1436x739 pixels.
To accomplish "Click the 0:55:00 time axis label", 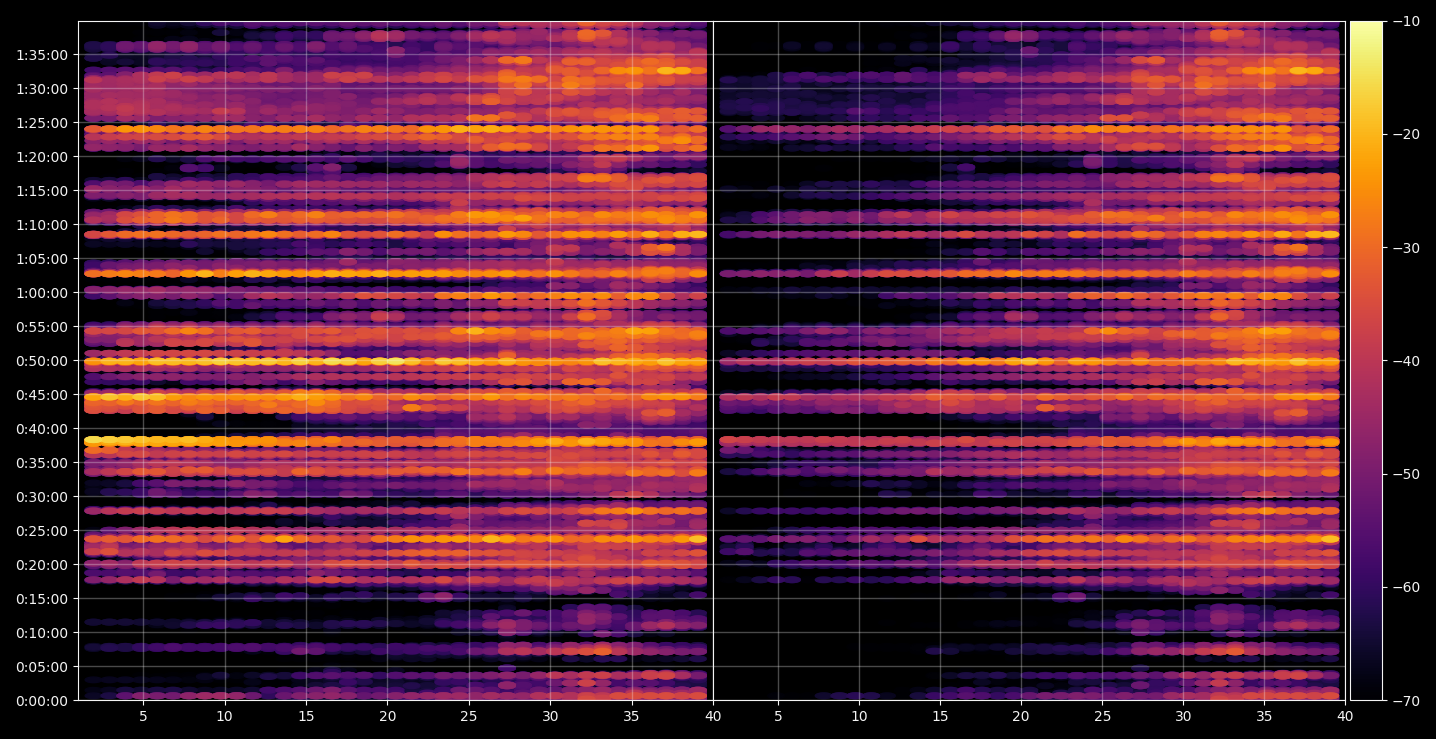I will [43, 327].
